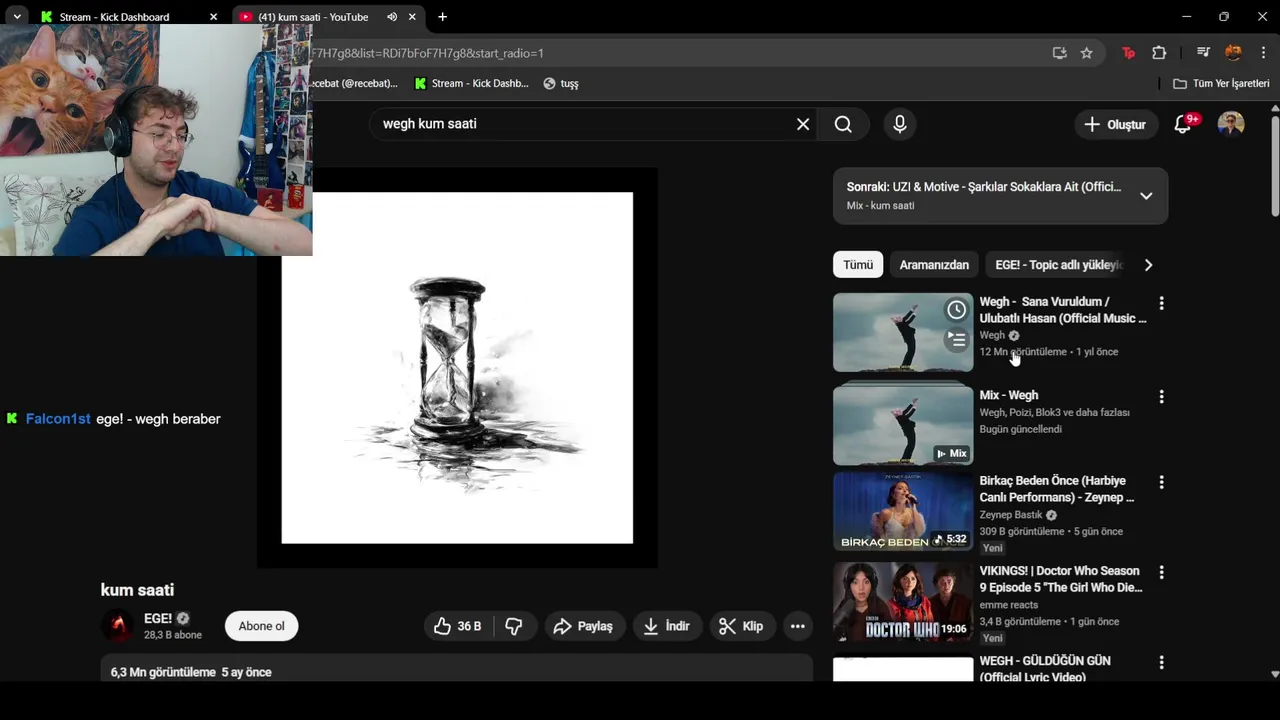Open Tüm Yer İşaretleri bookmarks folder
Image resolution: width=1280 pixels, height=720 pixels.
(x=1221, y=84)
